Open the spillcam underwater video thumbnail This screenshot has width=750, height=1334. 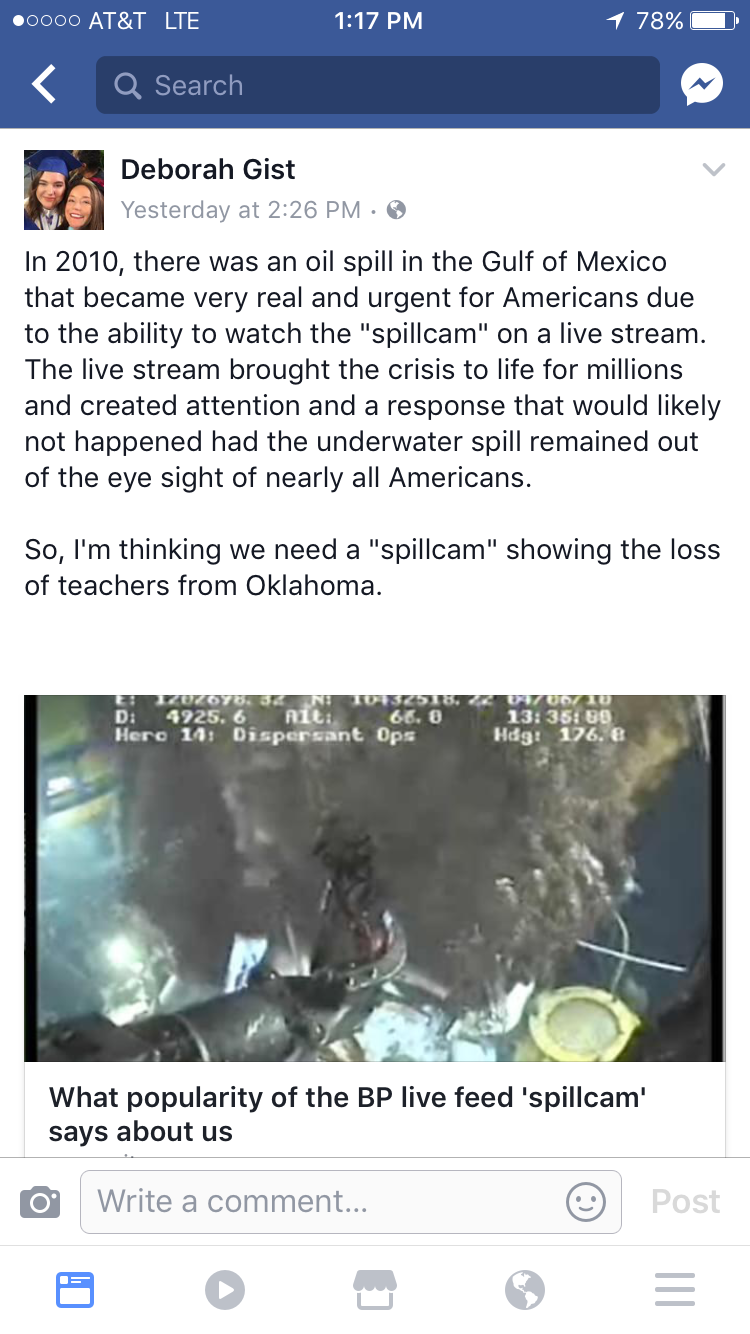(x=375, y=878)
